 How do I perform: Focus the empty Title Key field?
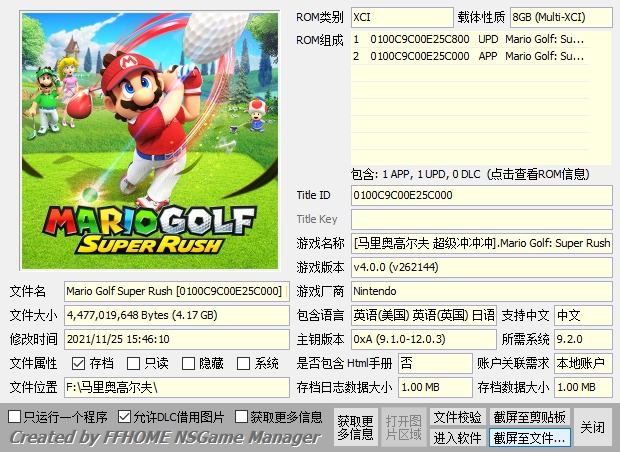(x=482, y=219)
